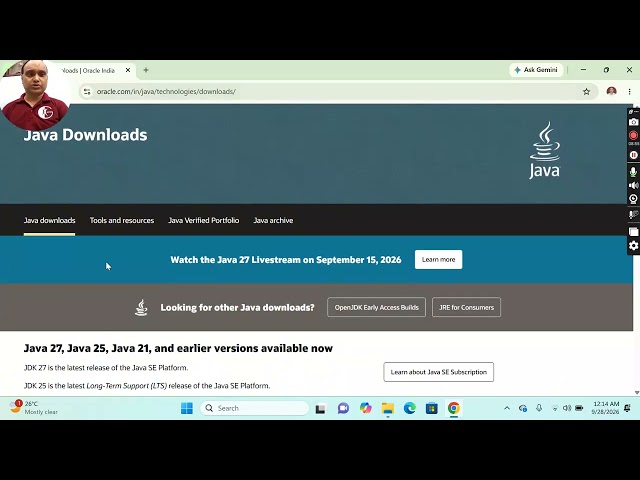The width and height of the screenshot is (640, 480).
Task: Click the taskbar Search box
Action: (x=254, y=408)
